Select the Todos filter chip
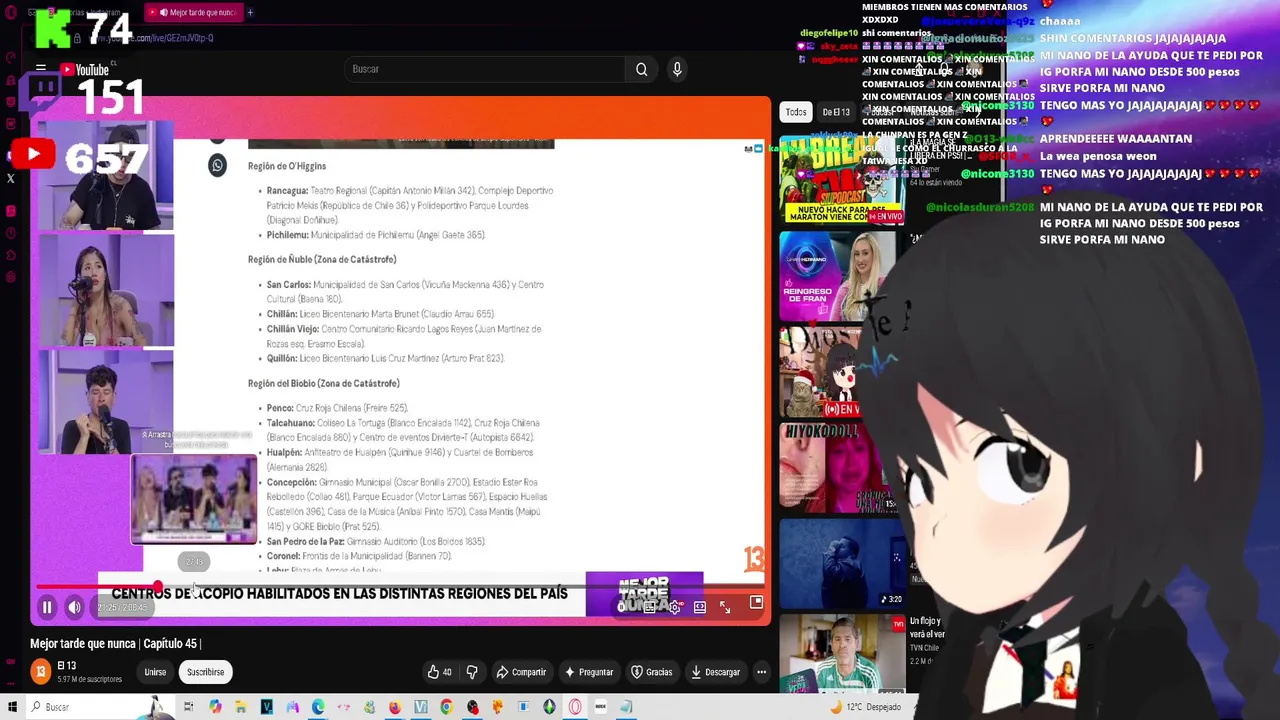Viewport: 1280px width, 720px height. point(796,112)
